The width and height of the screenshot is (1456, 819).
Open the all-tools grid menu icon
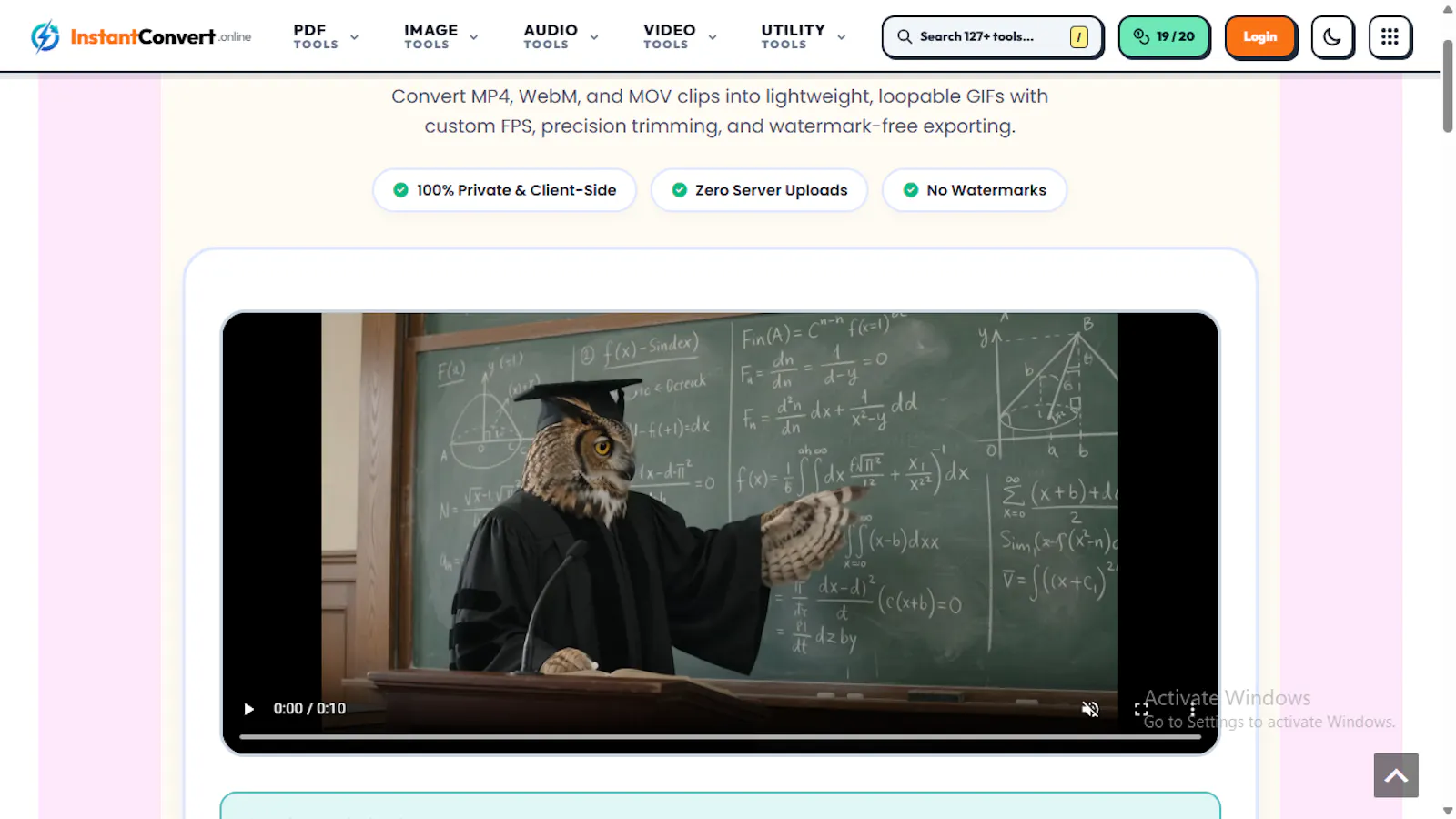click(1390, 36)
